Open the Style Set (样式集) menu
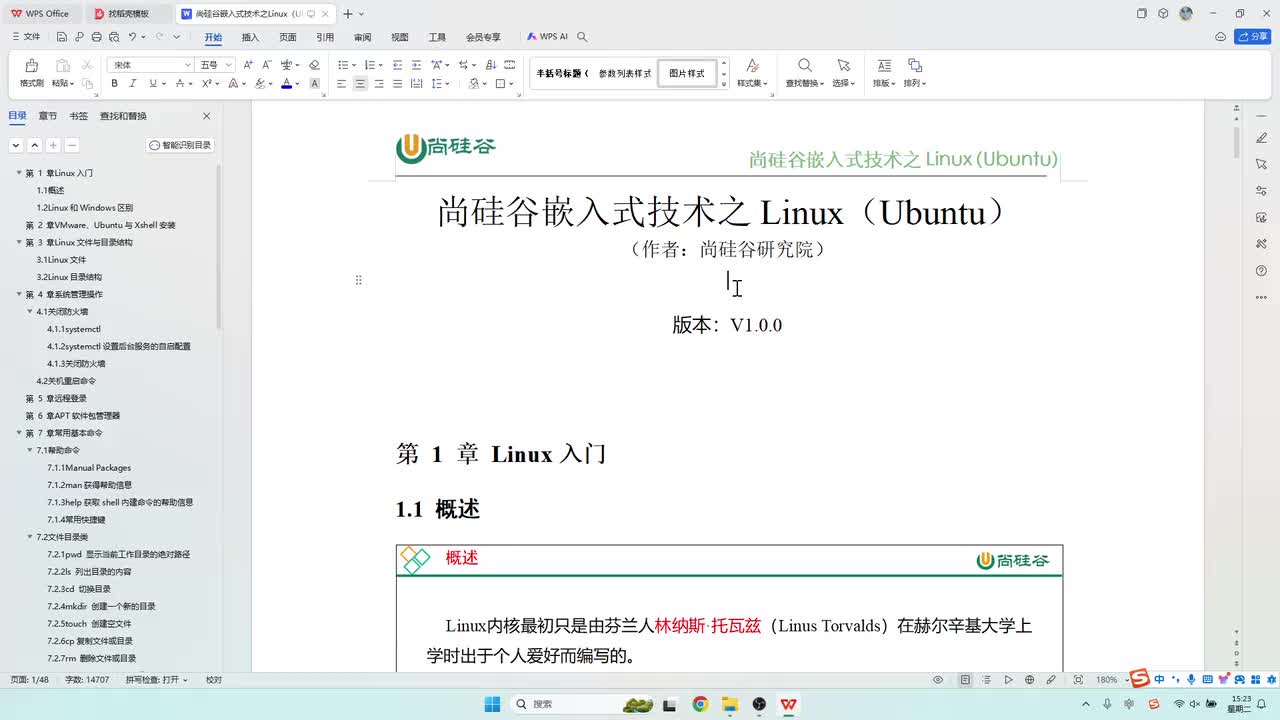 [752, 72]
